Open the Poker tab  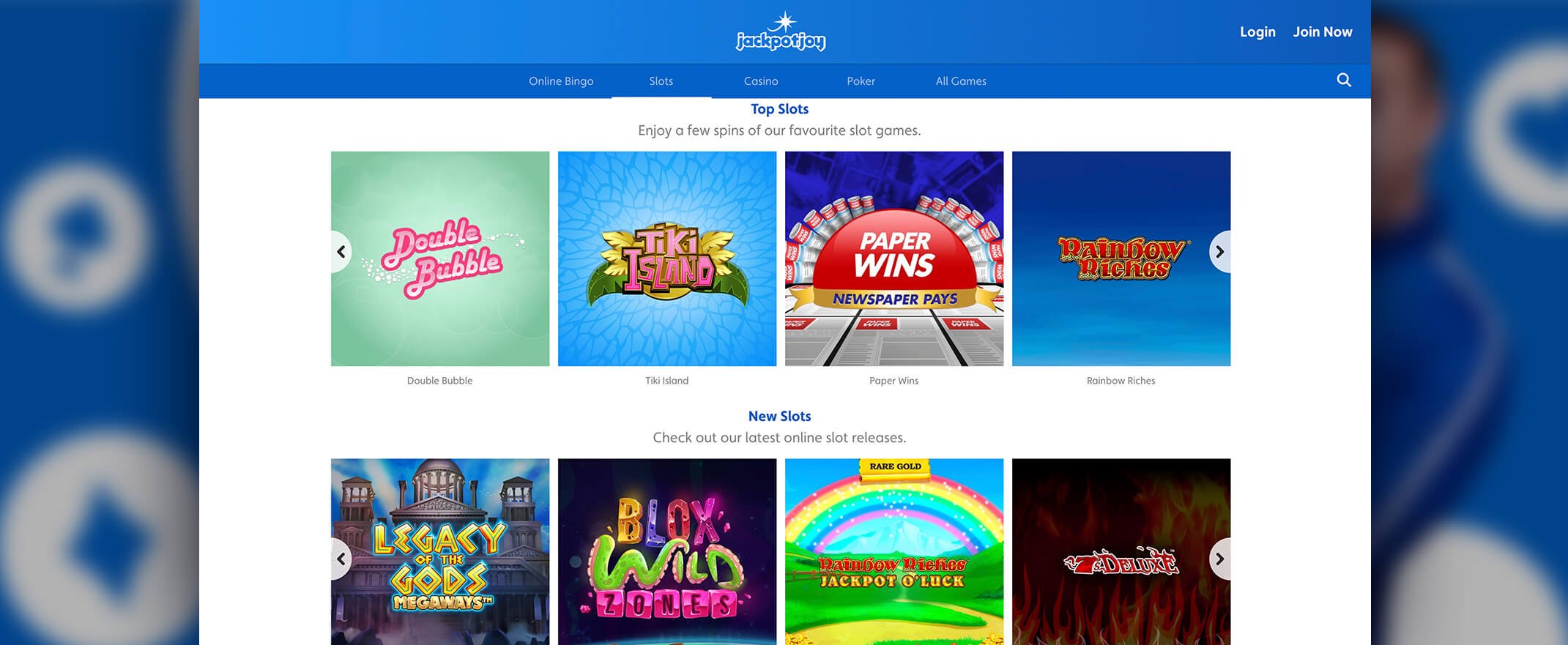click(x=861, y=81)
